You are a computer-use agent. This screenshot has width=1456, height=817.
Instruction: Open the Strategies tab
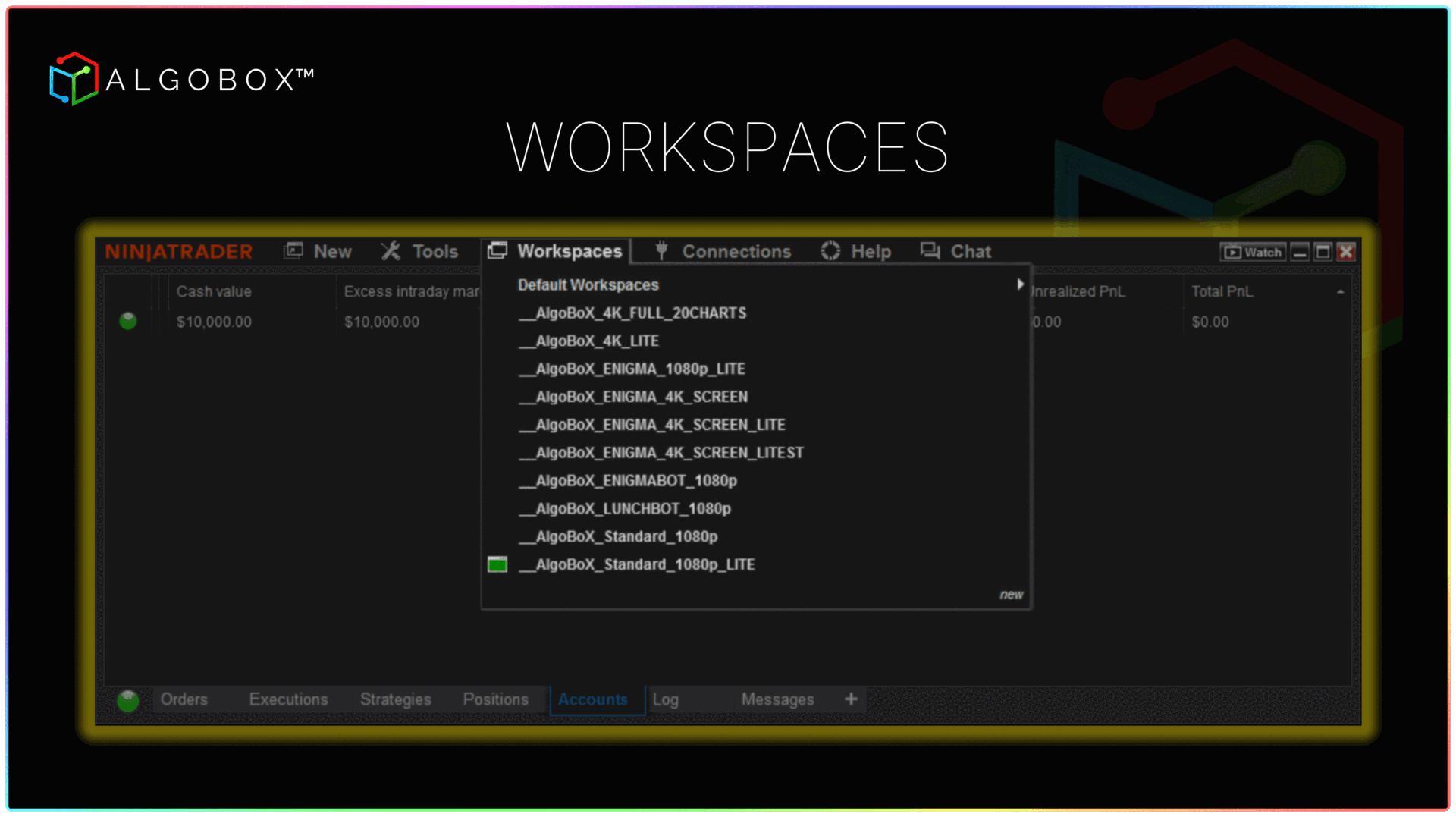pos(395,699)
